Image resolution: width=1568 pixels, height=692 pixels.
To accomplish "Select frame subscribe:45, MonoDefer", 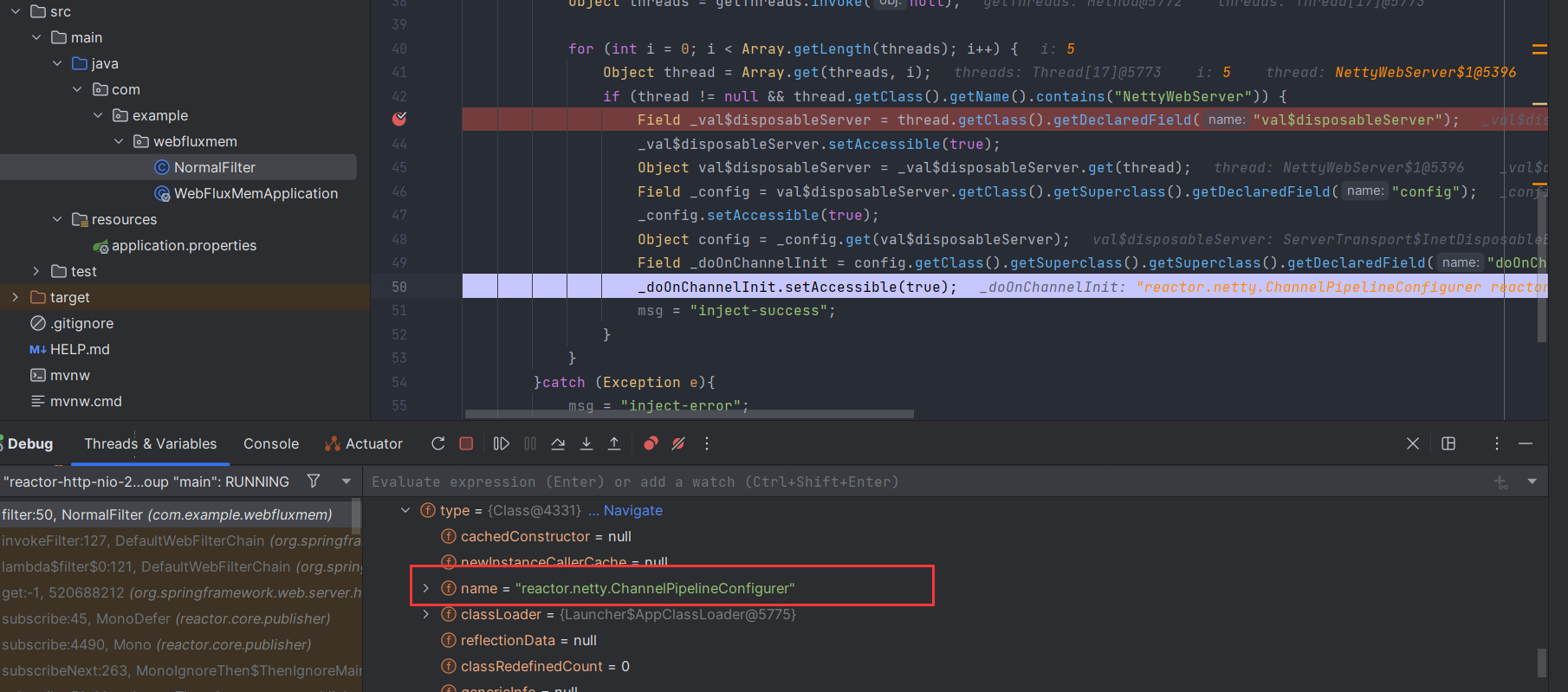I will (181, 618).
